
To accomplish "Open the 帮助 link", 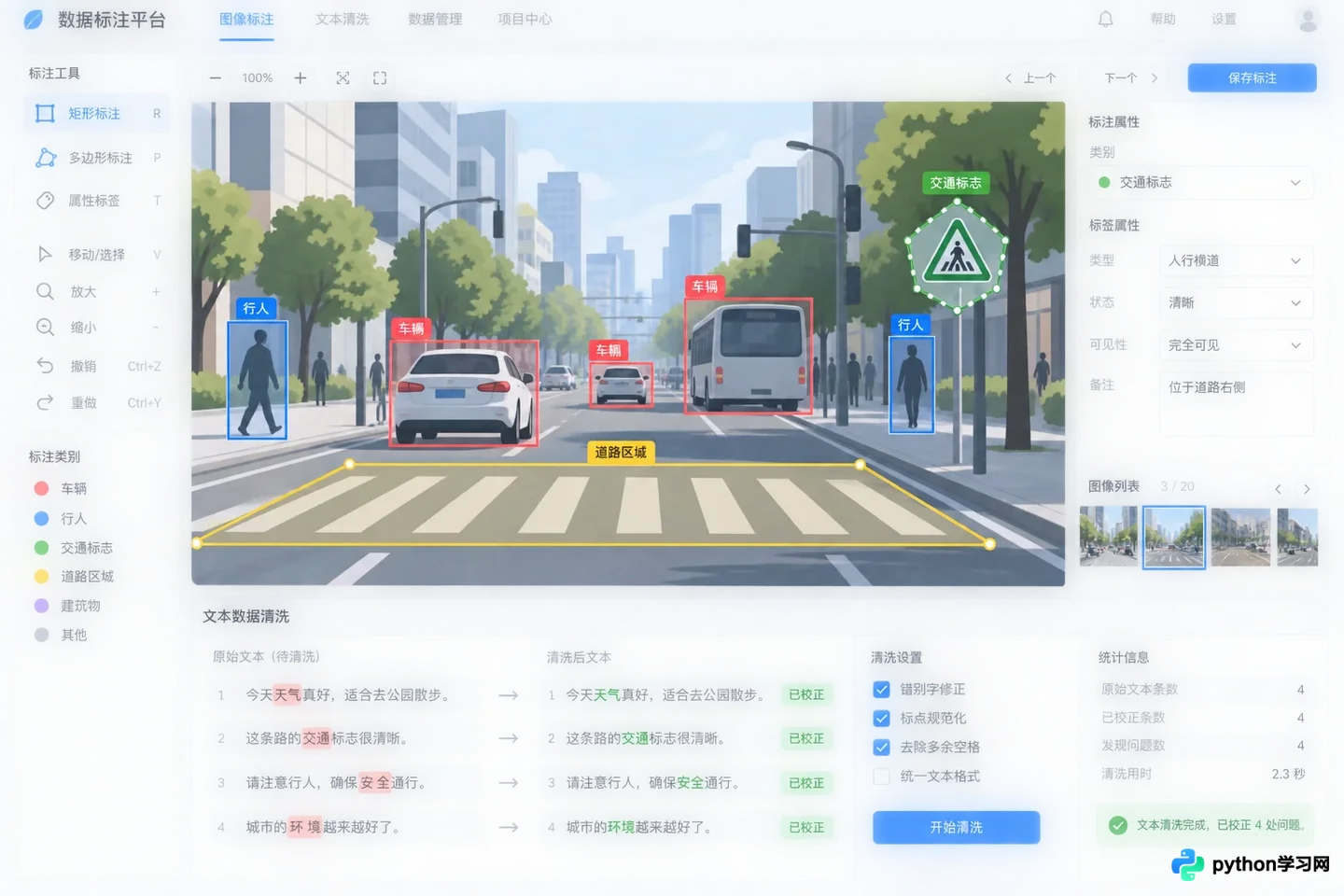I will [1163, 20].
